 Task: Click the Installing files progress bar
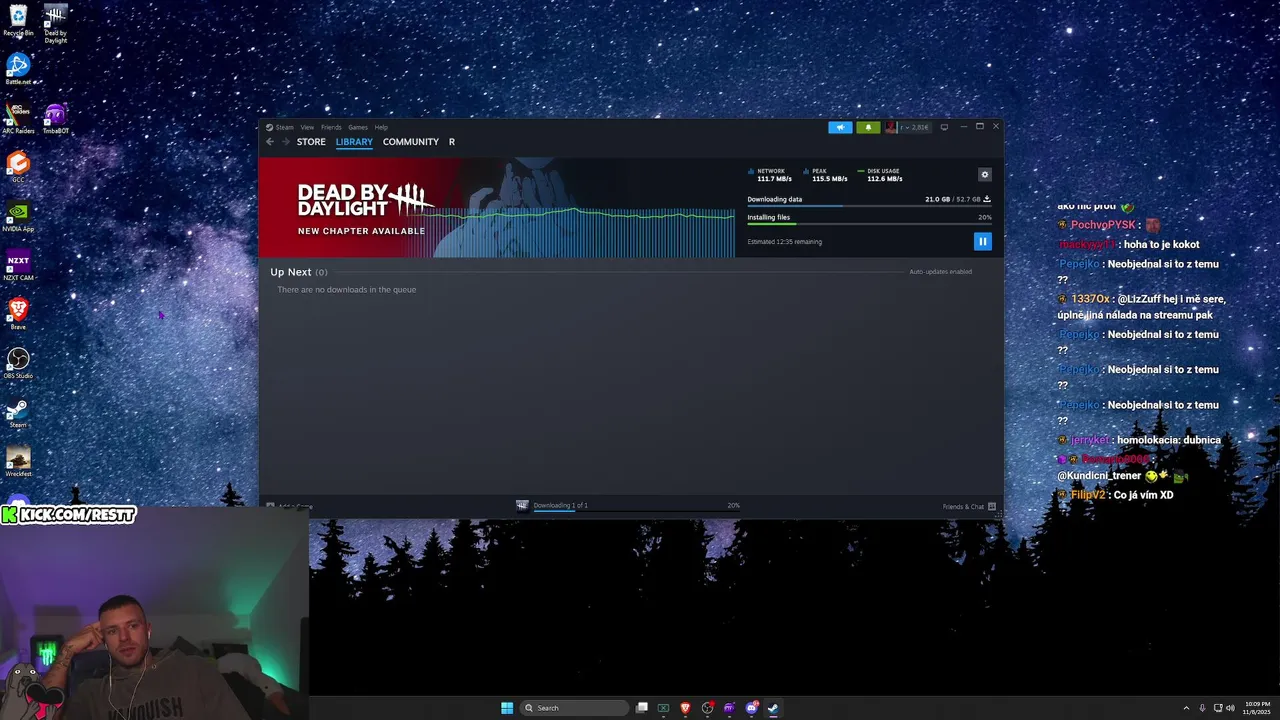[869, 224]
